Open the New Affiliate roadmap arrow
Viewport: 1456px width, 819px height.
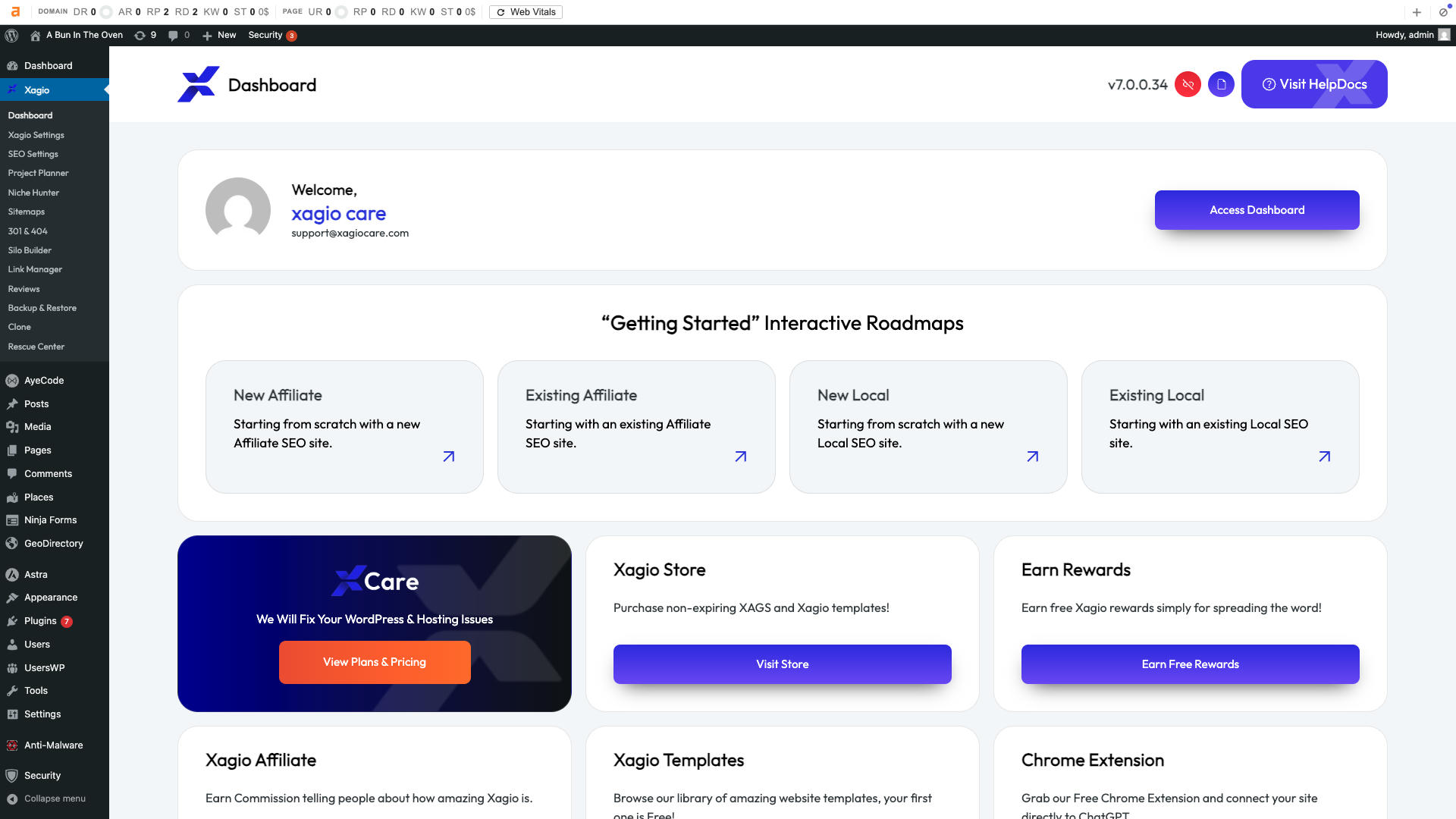[449, 457]
